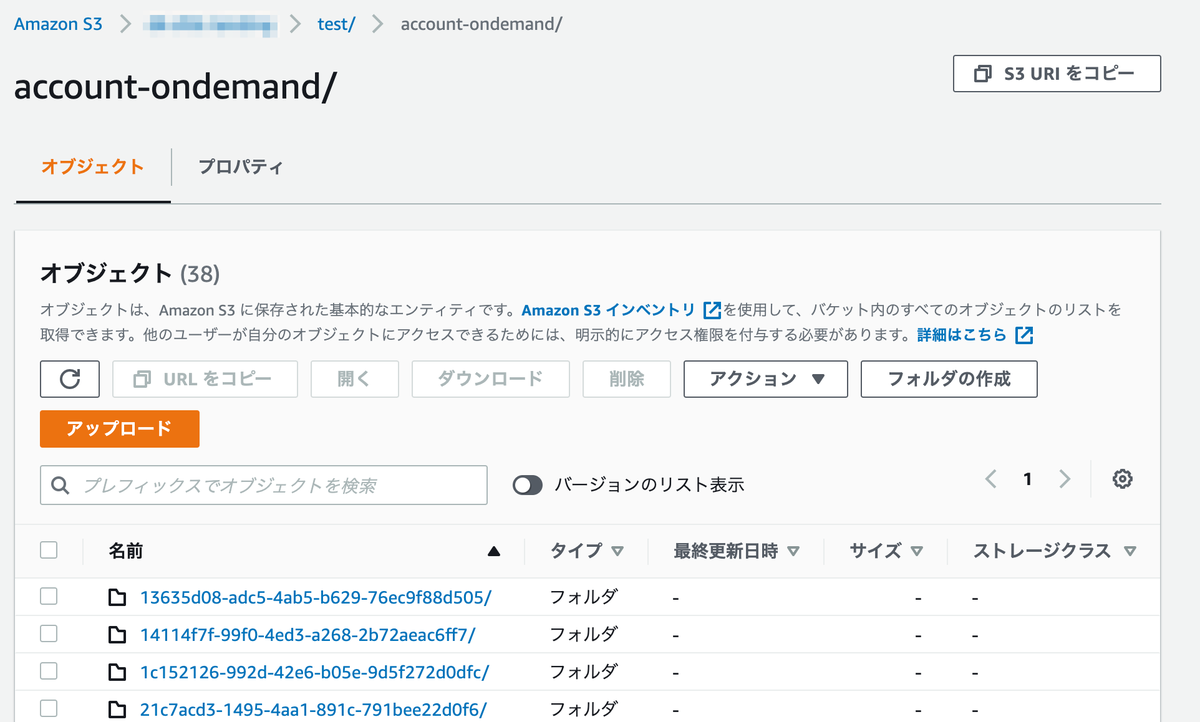
Task: Open folder 21c7acd3-1495-4aa1-891c-791bee22d0f6/
Action: click(x=314, y=709)
